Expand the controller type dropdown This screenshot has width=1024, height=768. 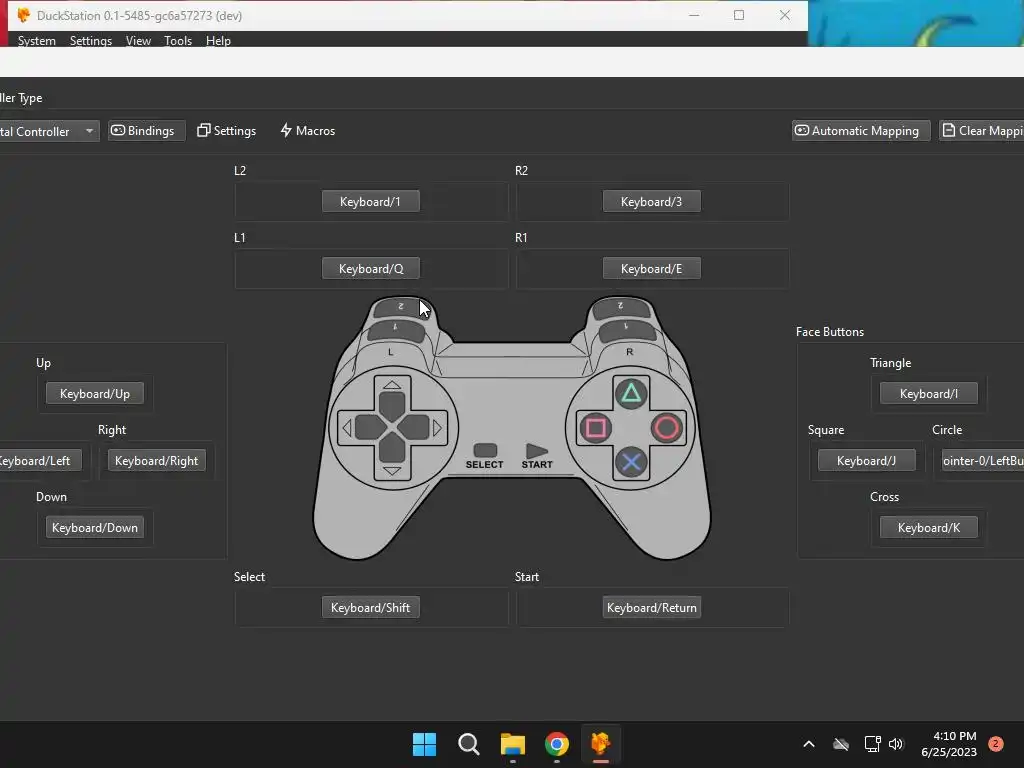pos(49,131)
